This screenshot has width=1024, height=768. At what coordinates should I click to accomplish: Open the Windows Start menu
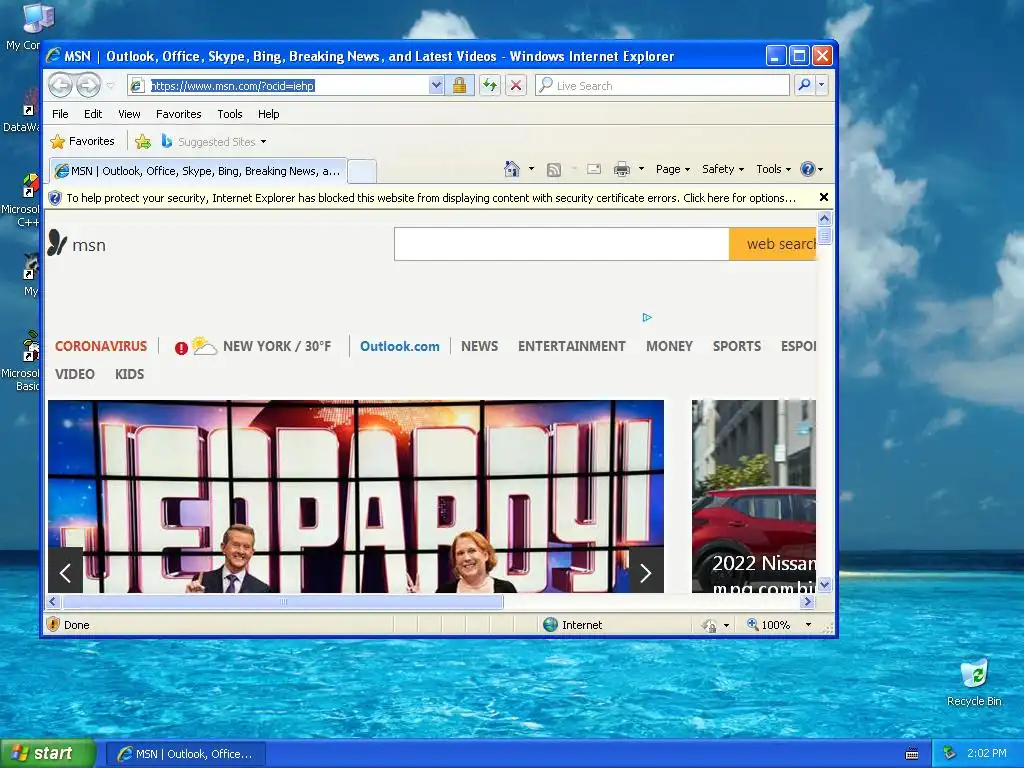coord(47,754)
